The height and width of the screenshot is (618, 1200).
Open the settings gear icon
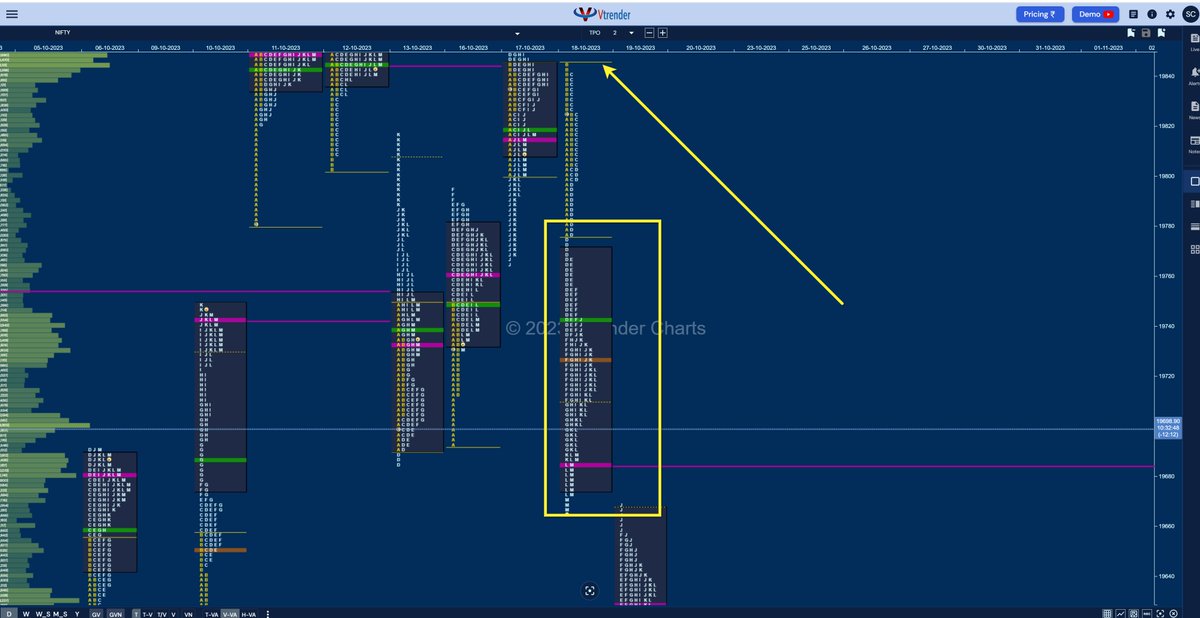pos(1170,14)
